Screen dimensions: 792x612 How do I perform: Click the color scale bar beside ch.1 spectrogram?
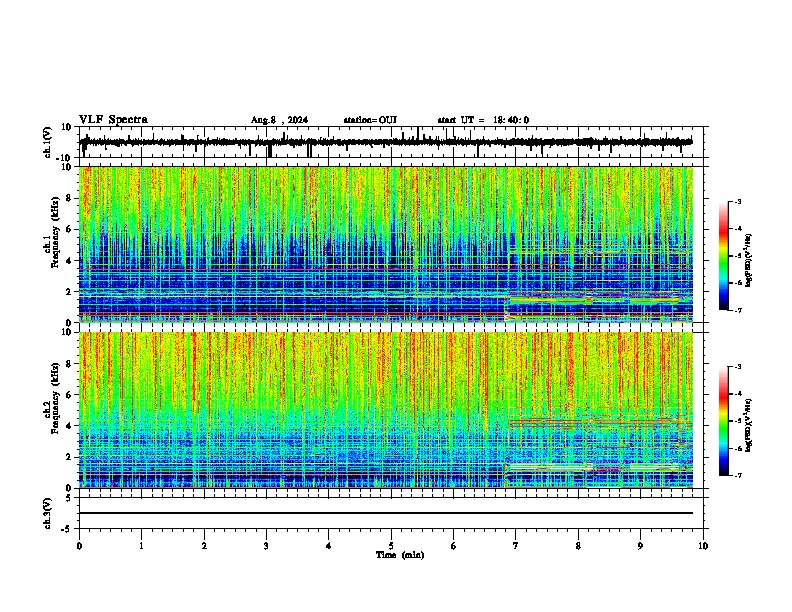pos(724,255)
